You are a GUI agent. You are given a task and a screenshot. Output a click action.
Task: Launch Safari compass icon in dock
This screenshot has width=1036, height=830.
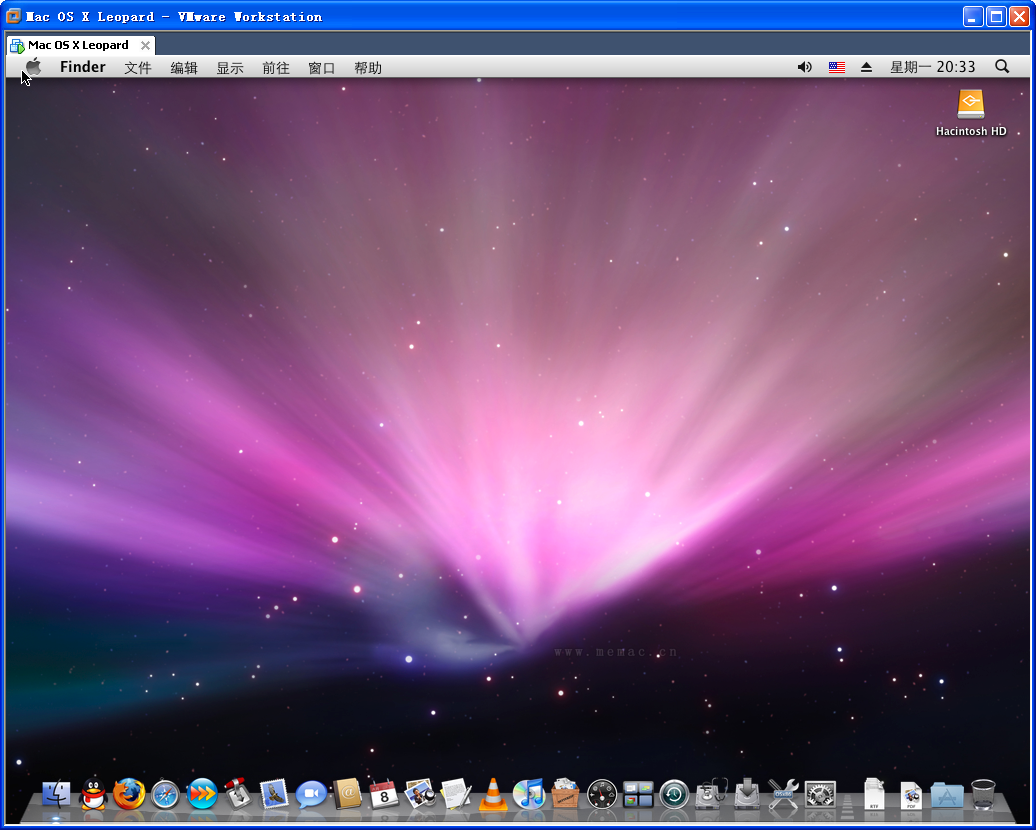pyautogui.click(x=165, y=794)
